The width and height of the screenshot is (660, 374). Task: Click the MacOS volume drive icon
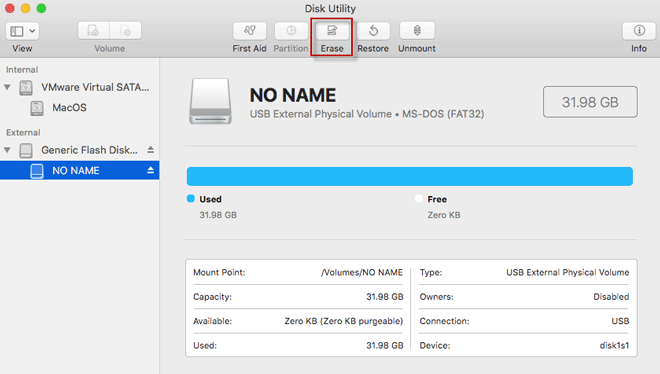(x=37, y=108)
